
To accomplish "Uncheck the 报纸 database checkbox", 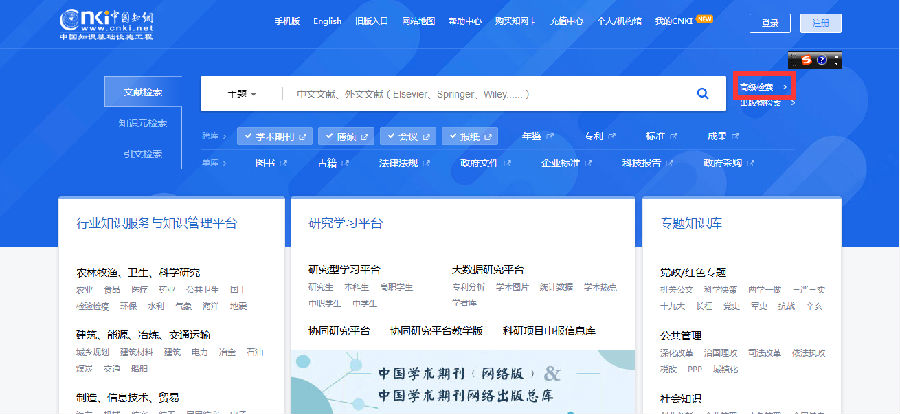I will coord(452,137).
